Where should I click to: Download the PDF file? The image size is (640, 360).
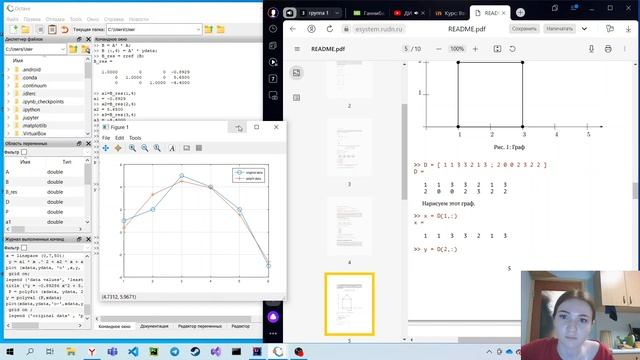[x=591, y=49]
